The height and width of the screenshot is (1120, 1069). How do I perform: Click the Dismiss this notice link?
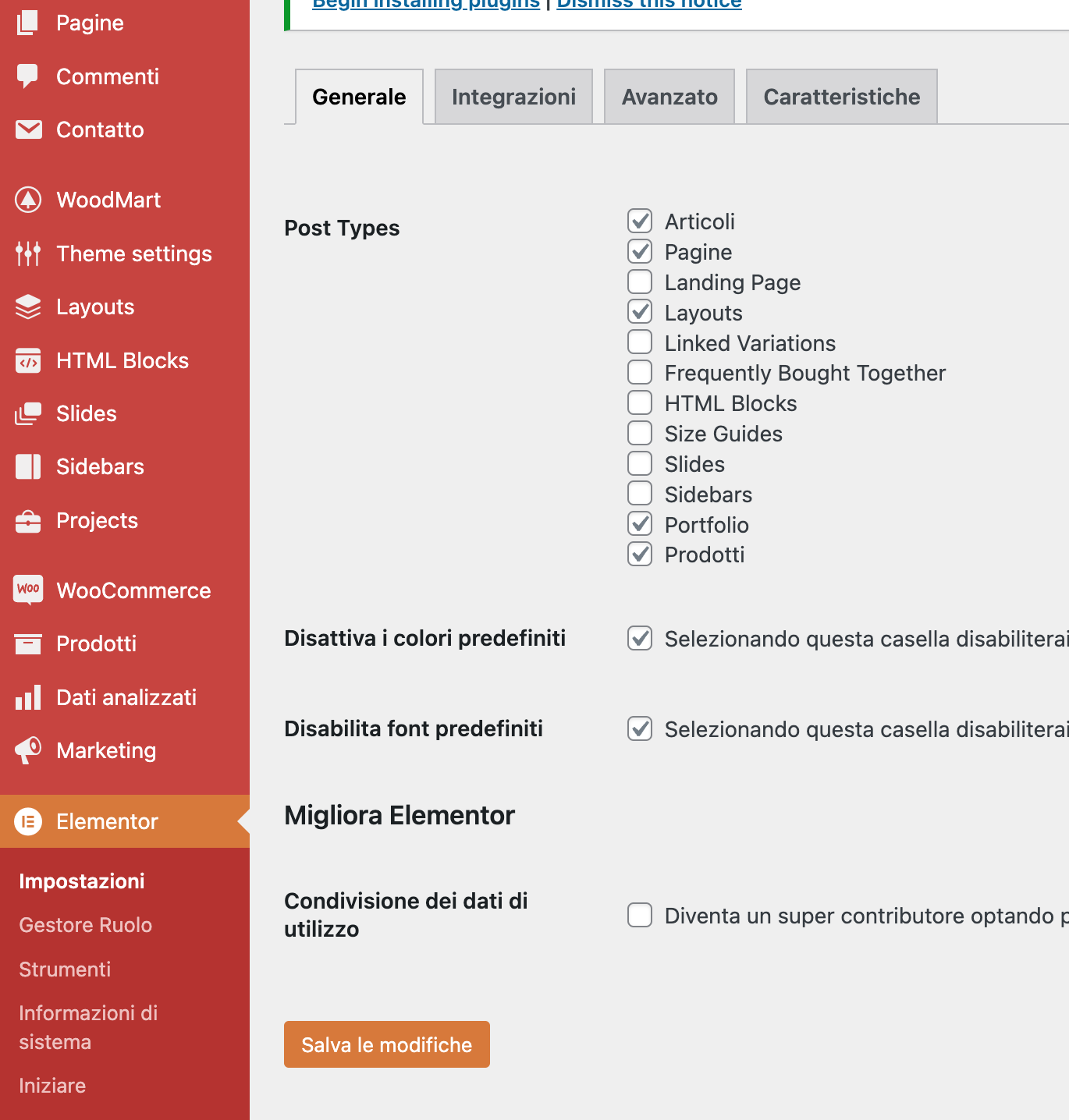click(649, 4)
